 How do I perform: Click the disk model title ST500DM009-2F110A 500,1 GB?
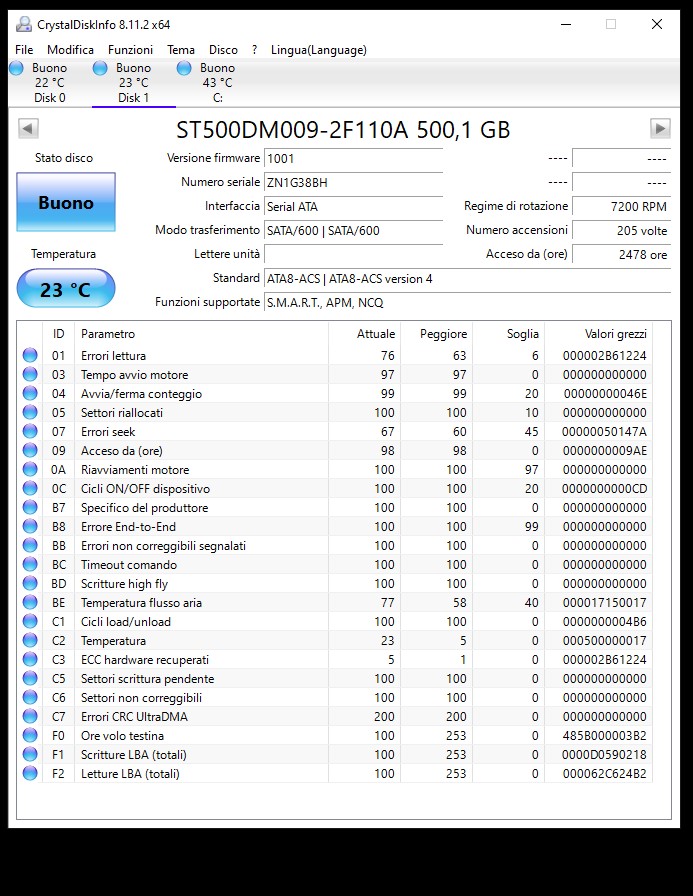coord(343,130)
